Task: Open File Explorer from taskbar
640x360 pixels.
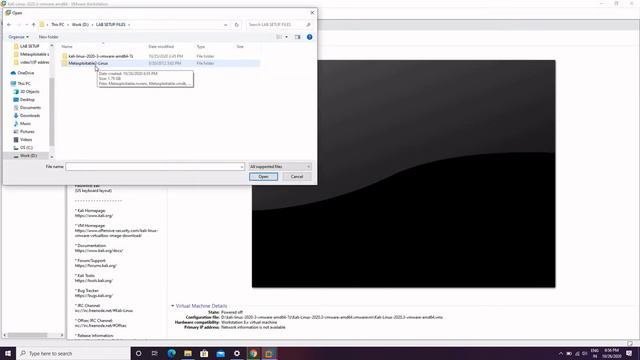Action: (x=188, y=353)
